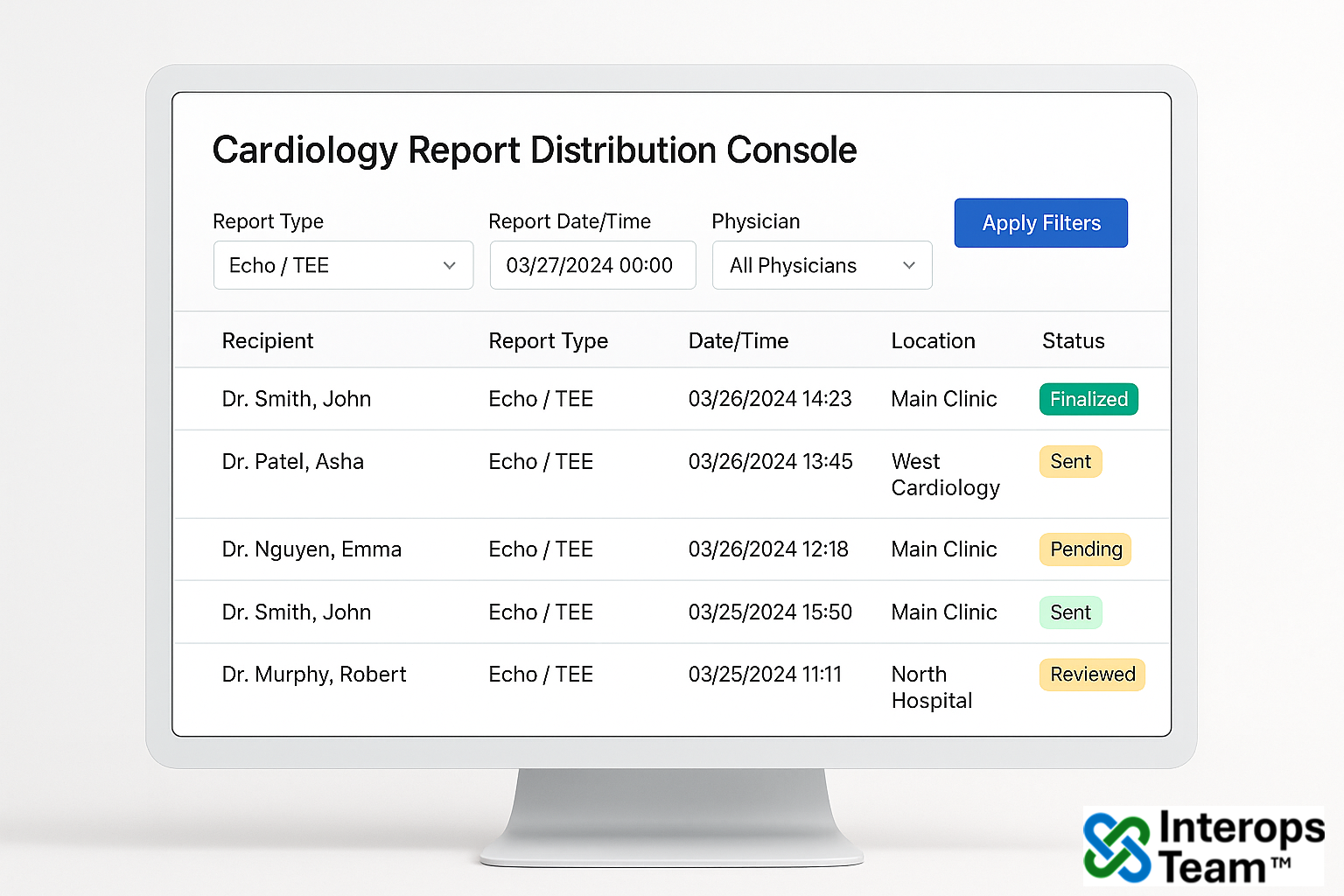Click Main Clinic in Dr. Nguyen's row
The height and width of the screenshot is (896, 1344).
(x=944, y=549)
